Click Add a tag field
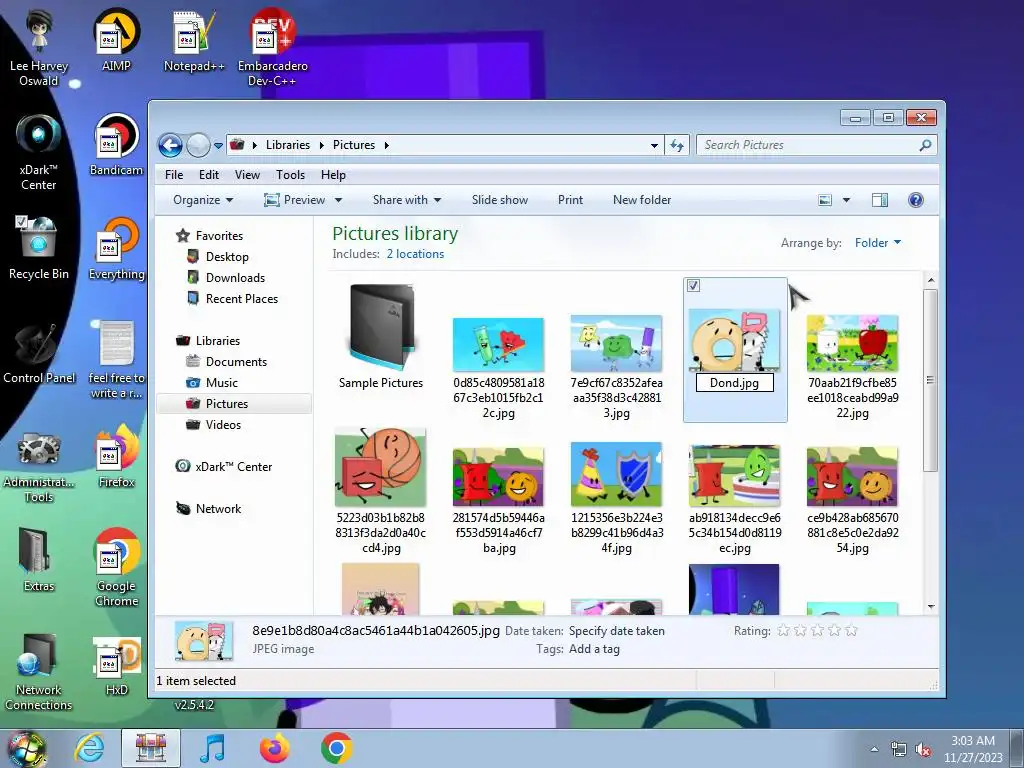This screenshot has width=1024, height=768. (594, 649)
